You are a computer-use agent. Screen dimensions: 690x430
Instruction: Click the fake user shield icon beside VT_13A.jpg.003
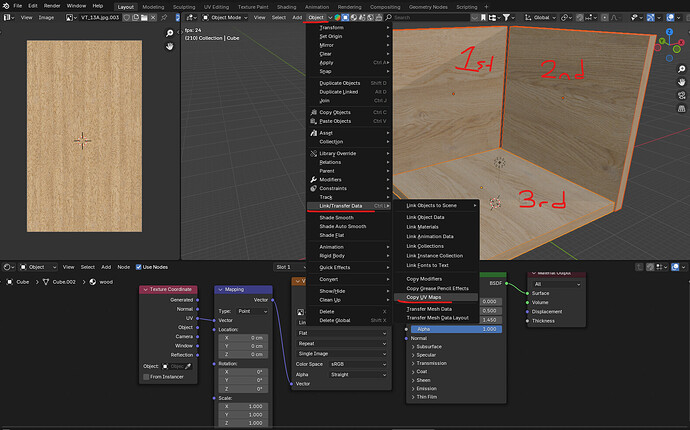click(x=127, y=18)
